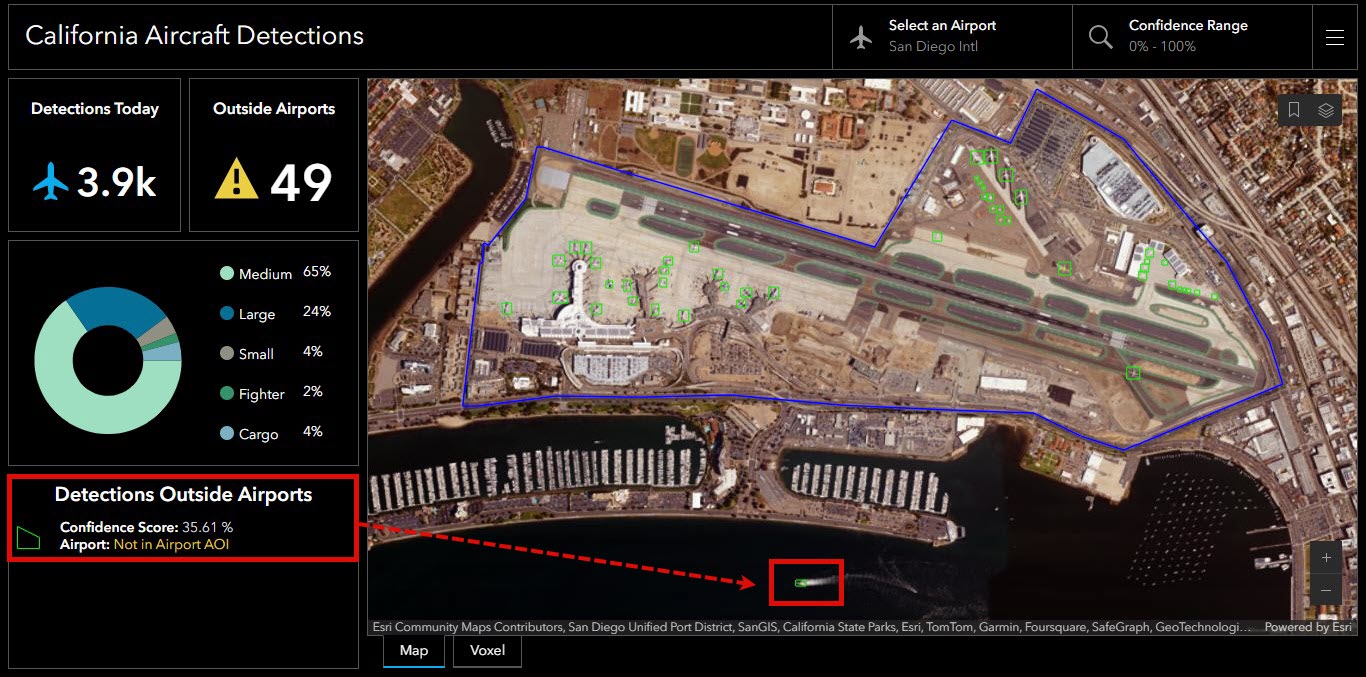This screenshot has height=677, width=1366.
Task: Zoom out with the minus button
Action: 1326,589
